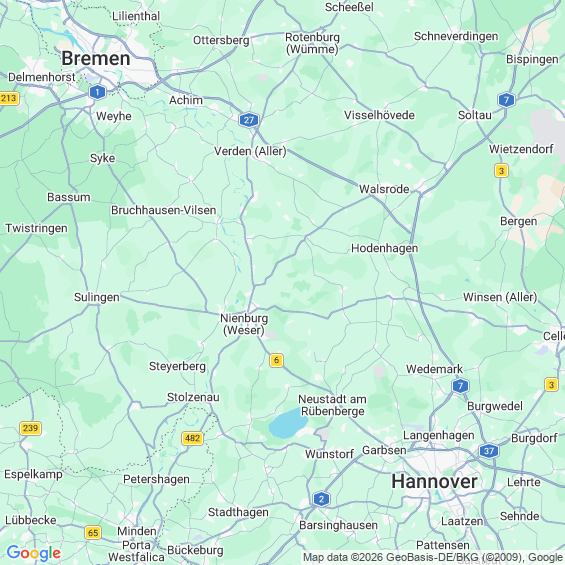This screenshot has height=565, width=565.
Task: Open the Google logo link
Action: click(x=34, y=553)
